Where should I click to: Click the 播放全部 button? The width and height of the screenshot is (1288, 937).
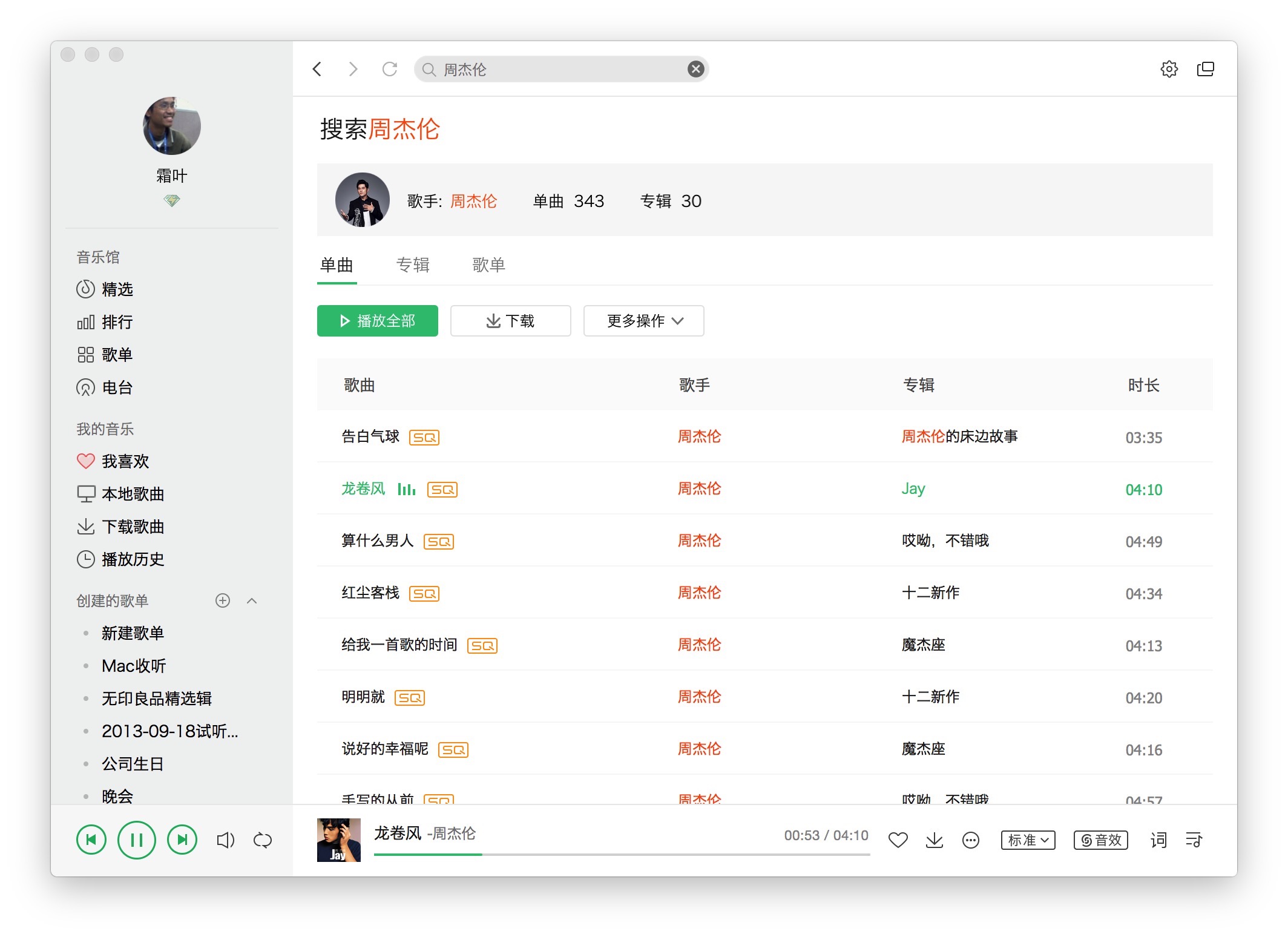378,321
